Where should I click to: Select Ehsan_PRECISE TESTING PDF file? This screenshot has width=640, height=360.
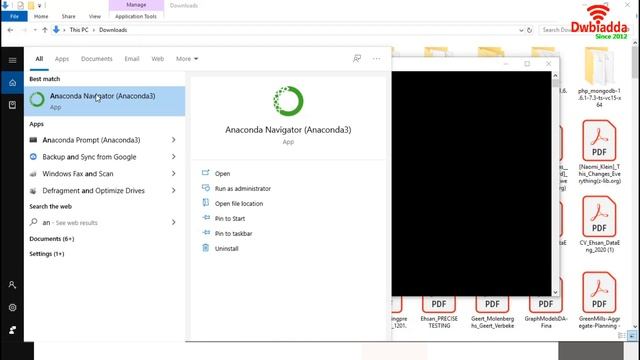[439, 312]
